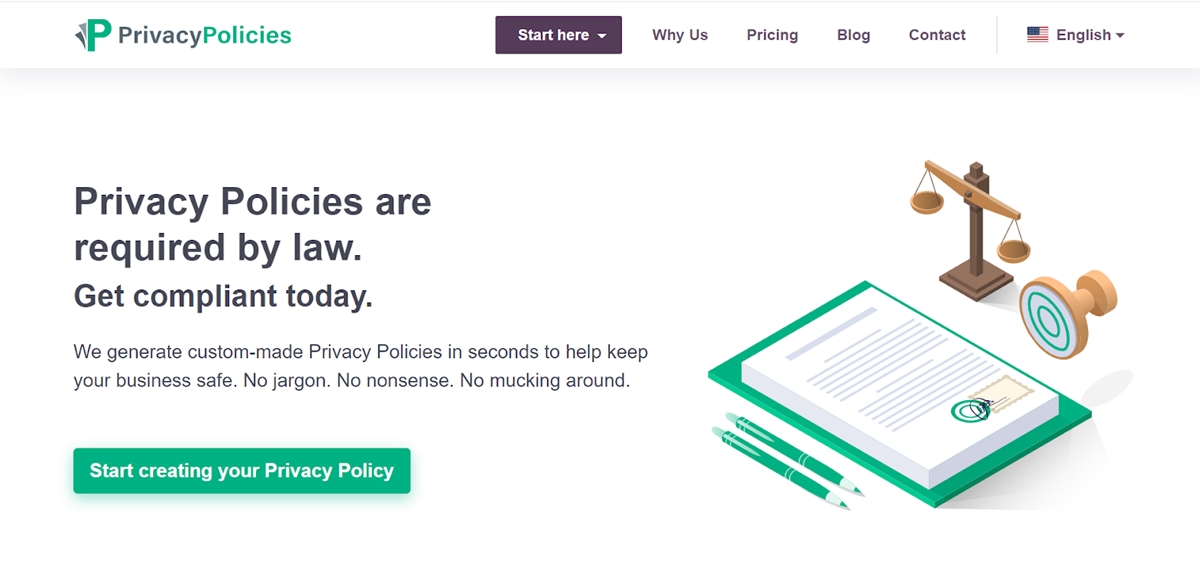The image size is (1200, 578).
Task: Click the 'Get compliant today.' subheading
Action: [223, 296]
